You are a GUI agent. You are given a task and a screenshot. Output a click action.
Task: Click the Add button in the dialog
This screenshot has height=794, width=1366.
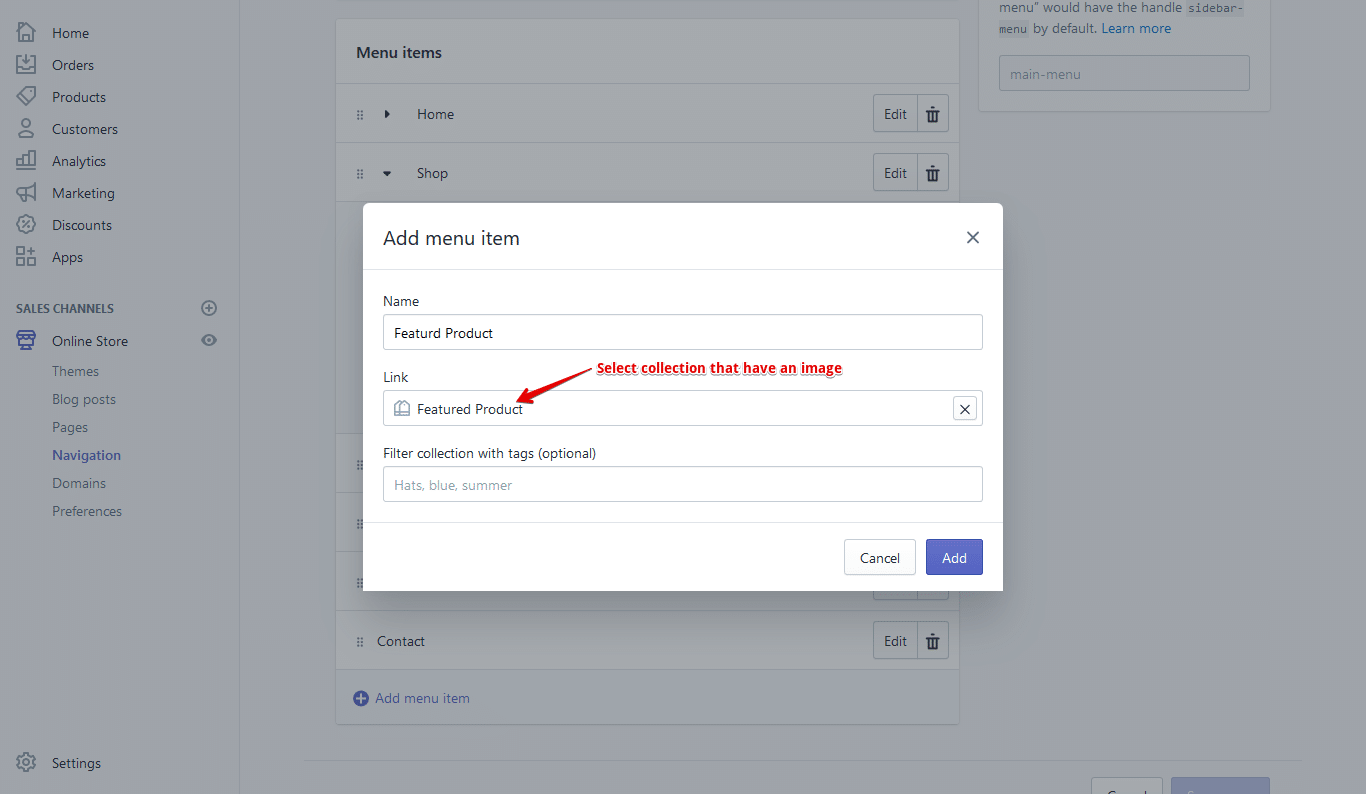click(x=953, y=557)
